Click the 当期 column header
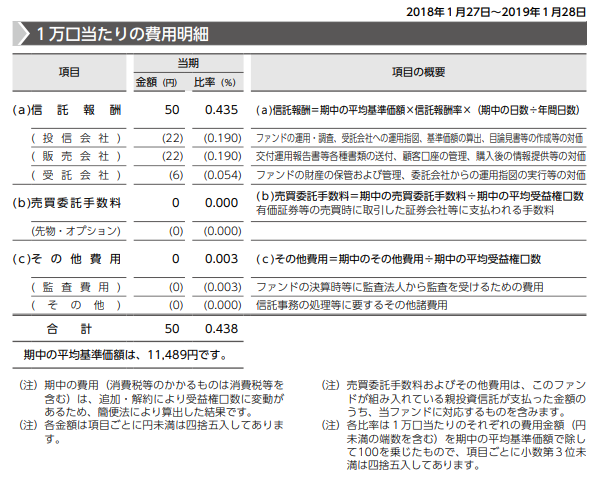The width and height of the screenshot is (597, 481). click(x=188, y=63)
